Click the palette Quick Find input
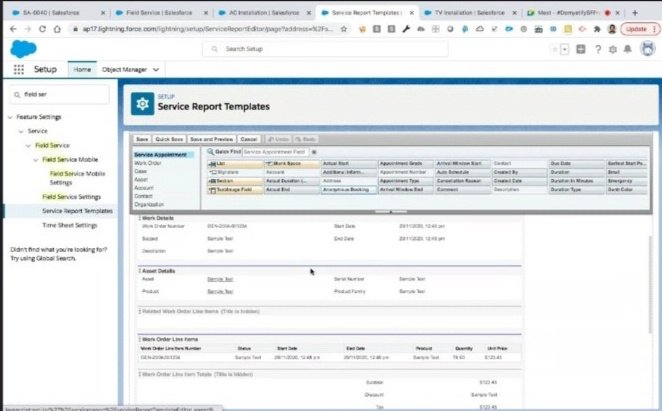662x411 pixels. tap(276, 152)
